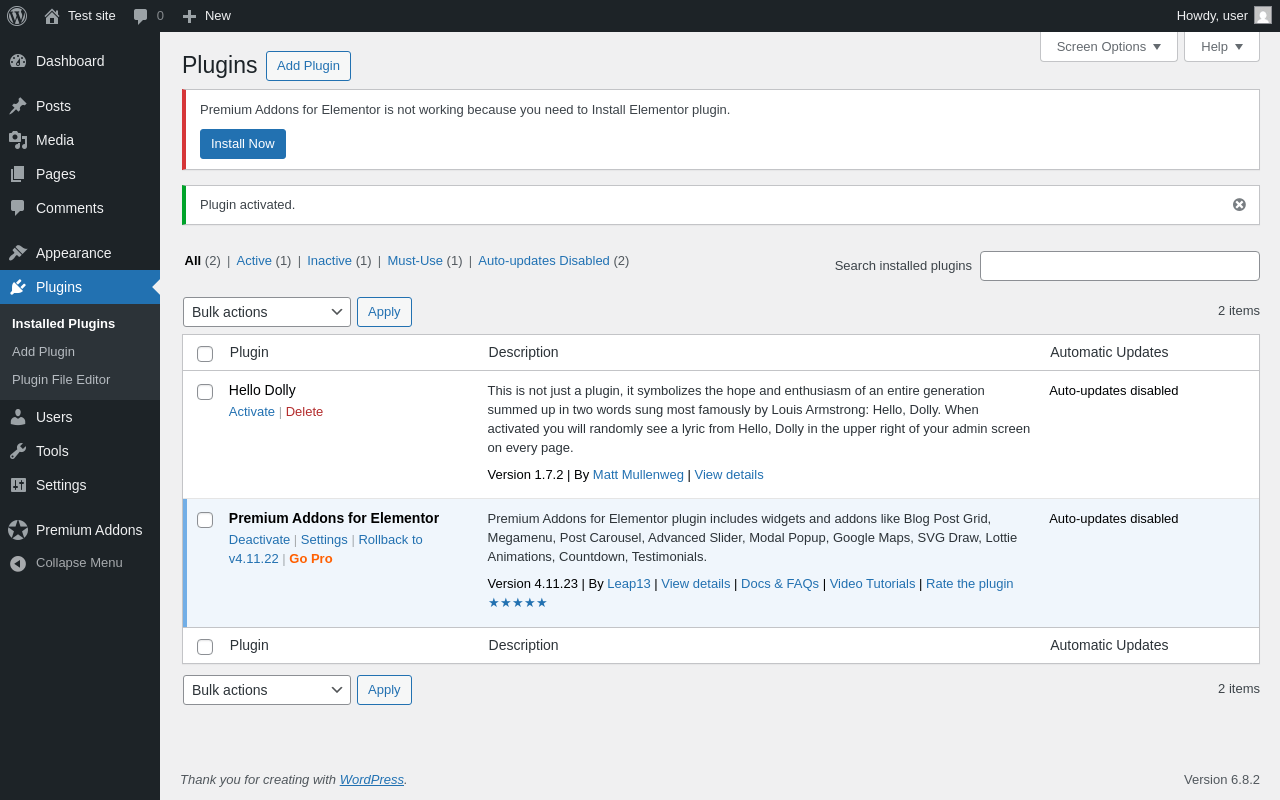Open the top Bulk actions dropdown
1280x800 pixels.
[267, 312]
